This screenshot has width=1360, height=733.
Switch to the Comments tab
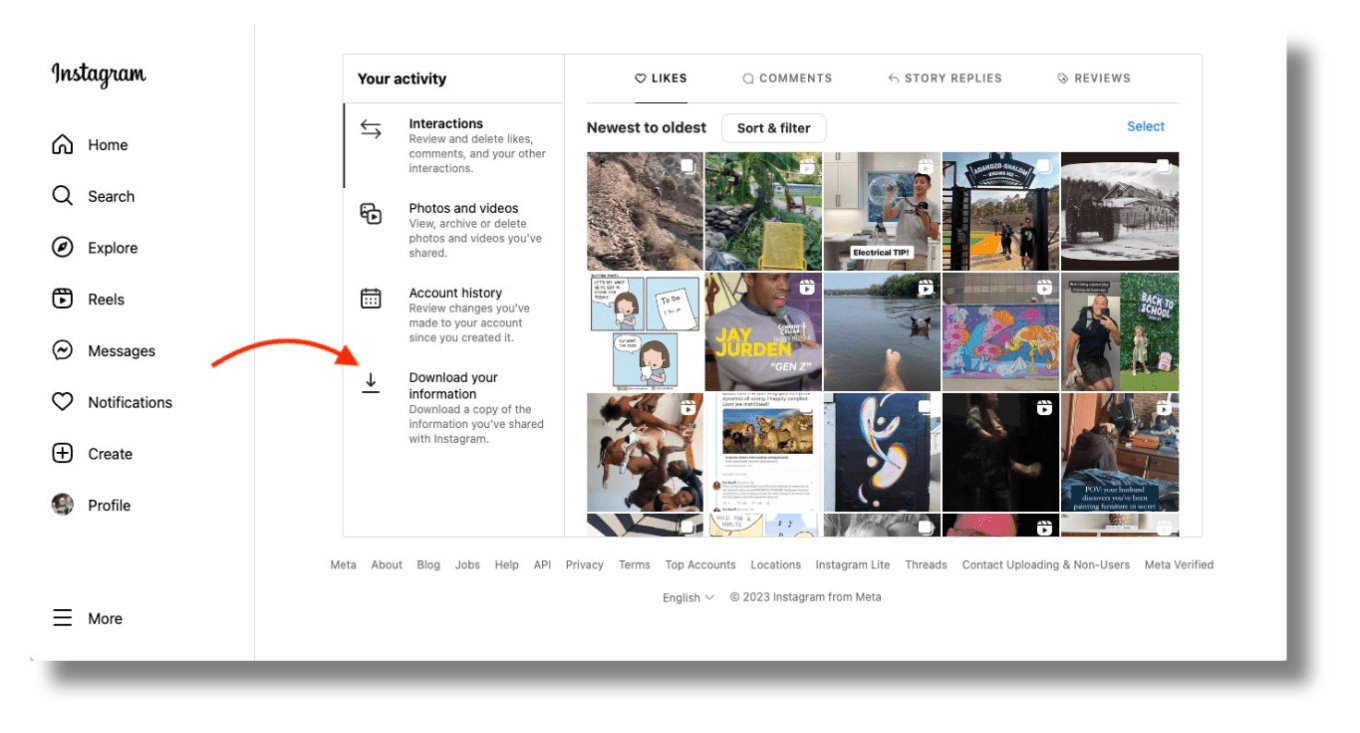click(787, 78)
